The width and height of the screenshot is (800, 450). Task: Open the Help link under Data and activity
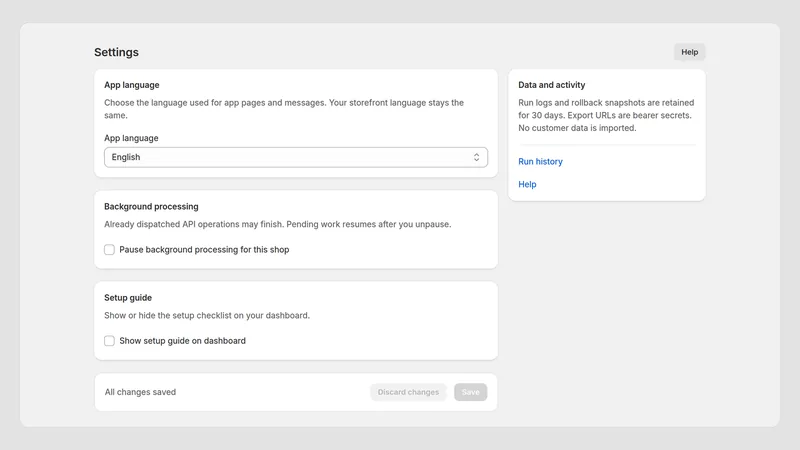(527, 184)
